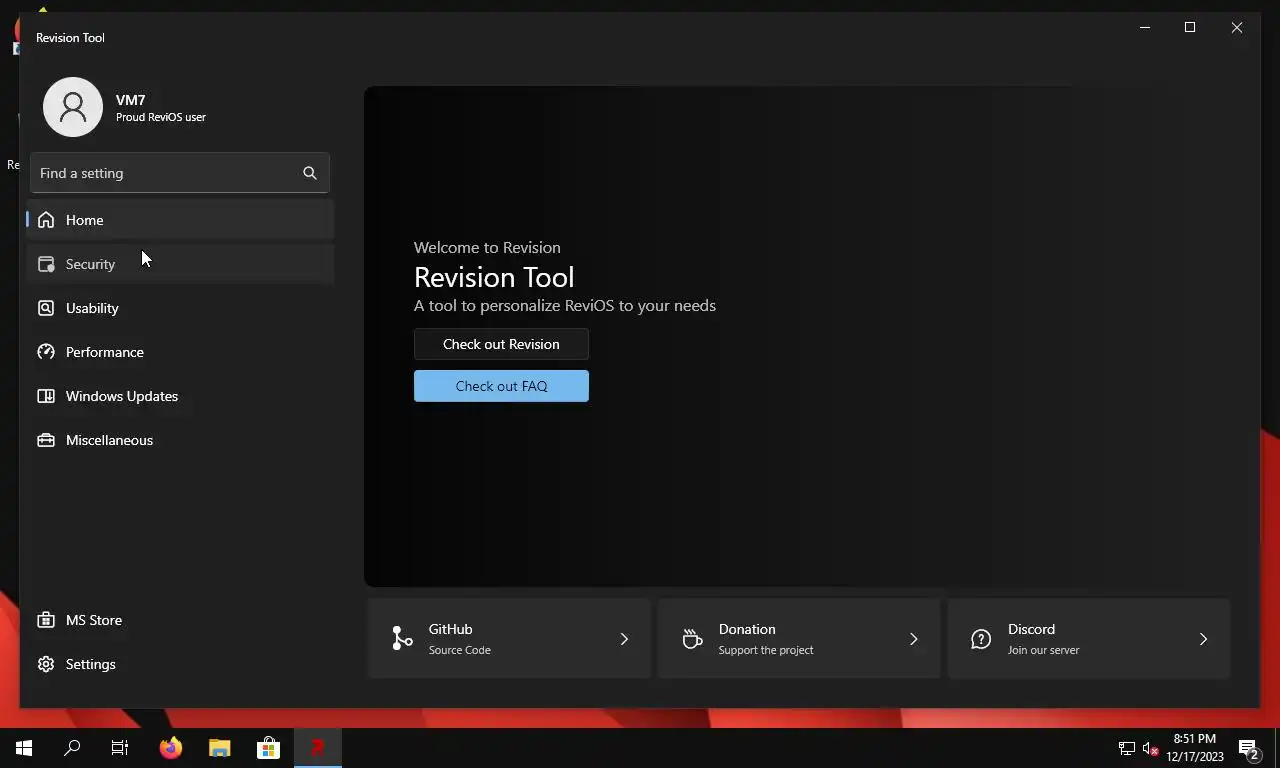Maximize the Revision Tool window
1280x768 pixels.
(x=1190, y=28)
